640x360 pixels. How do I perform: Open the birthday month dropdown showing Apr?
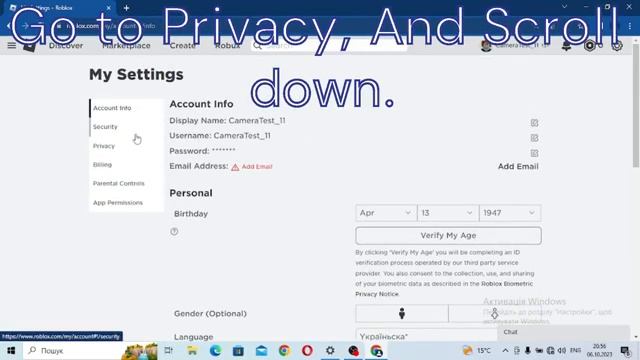point(386,213)
